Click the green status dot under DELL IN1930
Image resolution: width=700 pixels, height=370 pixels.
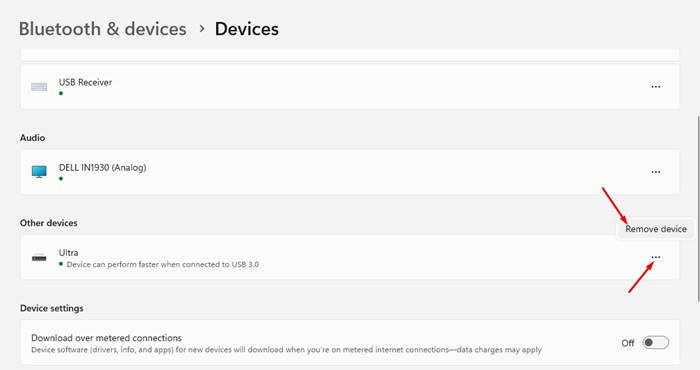61,179
